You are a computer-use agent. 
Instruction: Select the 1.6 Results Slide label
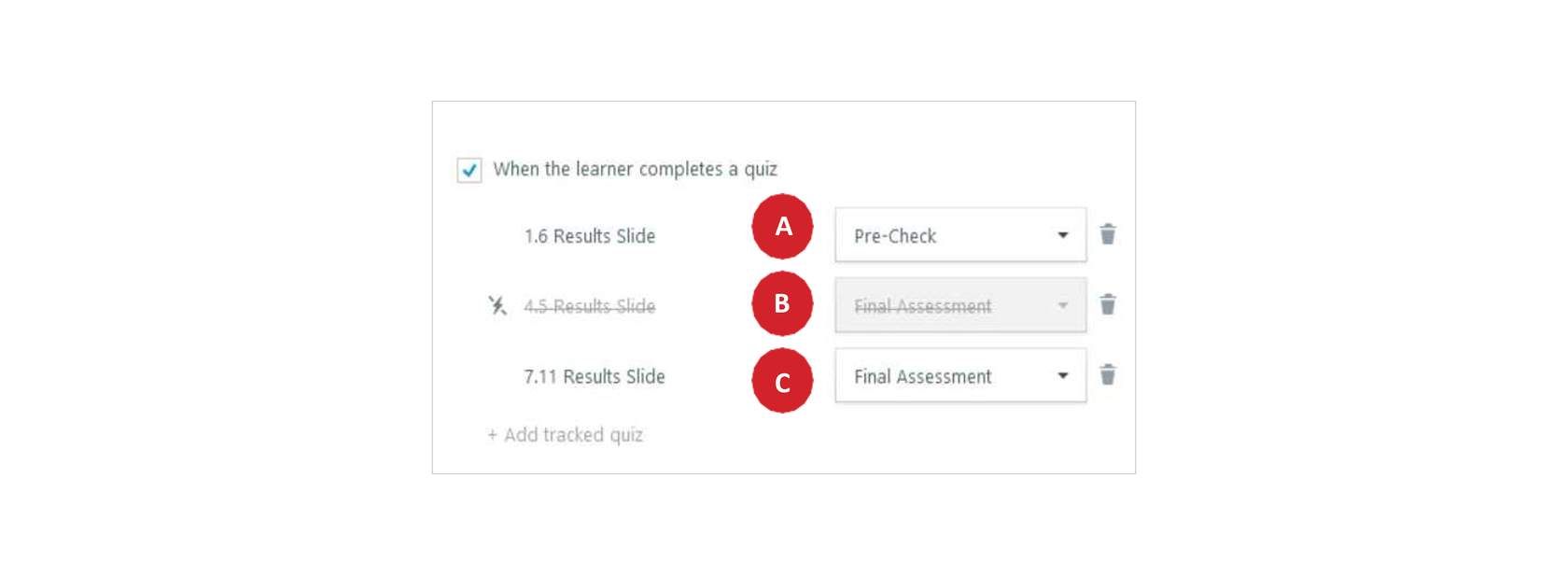click(x=590, y=236)
